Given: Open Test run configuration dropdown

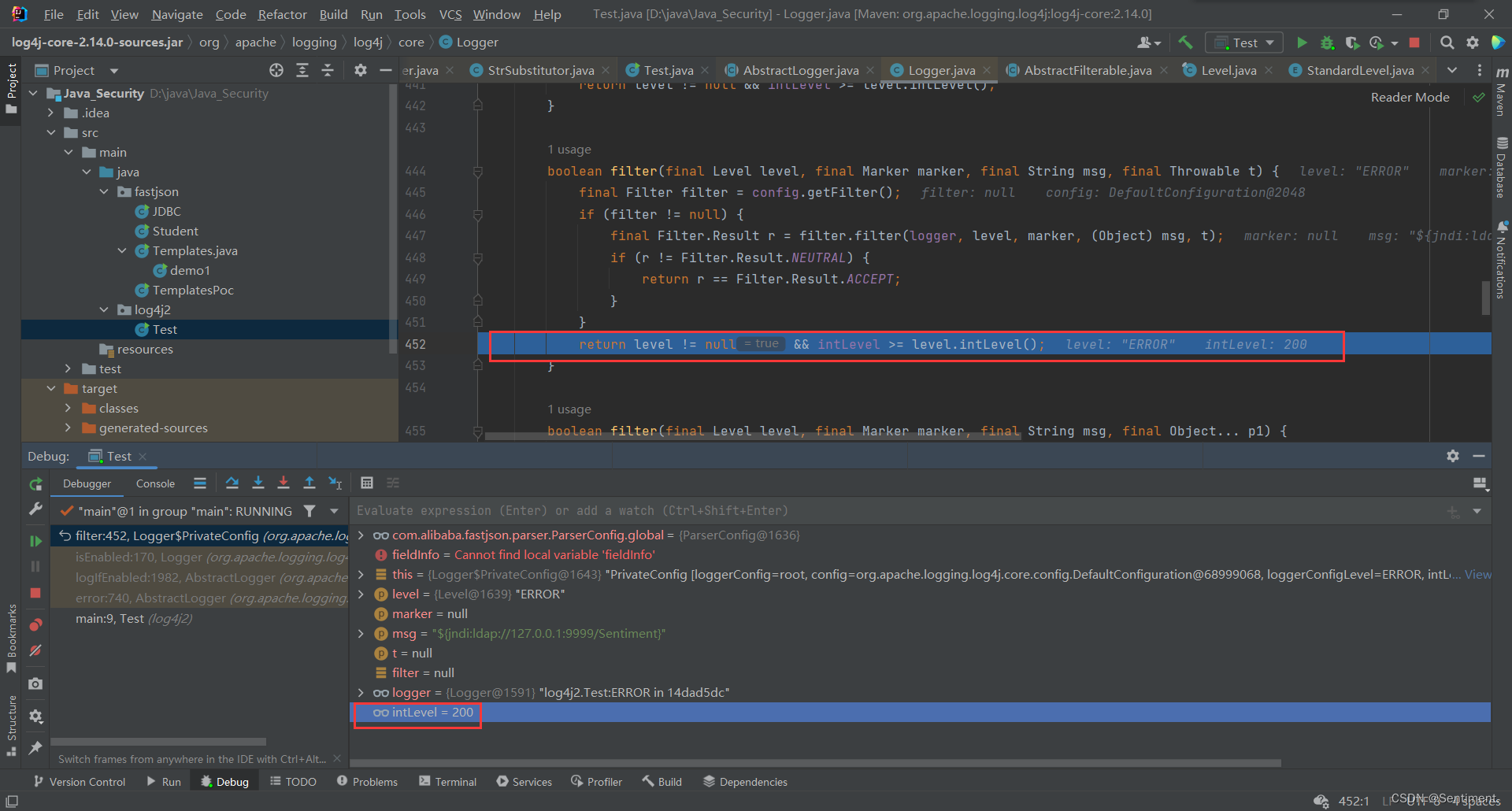Looking at the screenshot, I should click(1244, 43).
